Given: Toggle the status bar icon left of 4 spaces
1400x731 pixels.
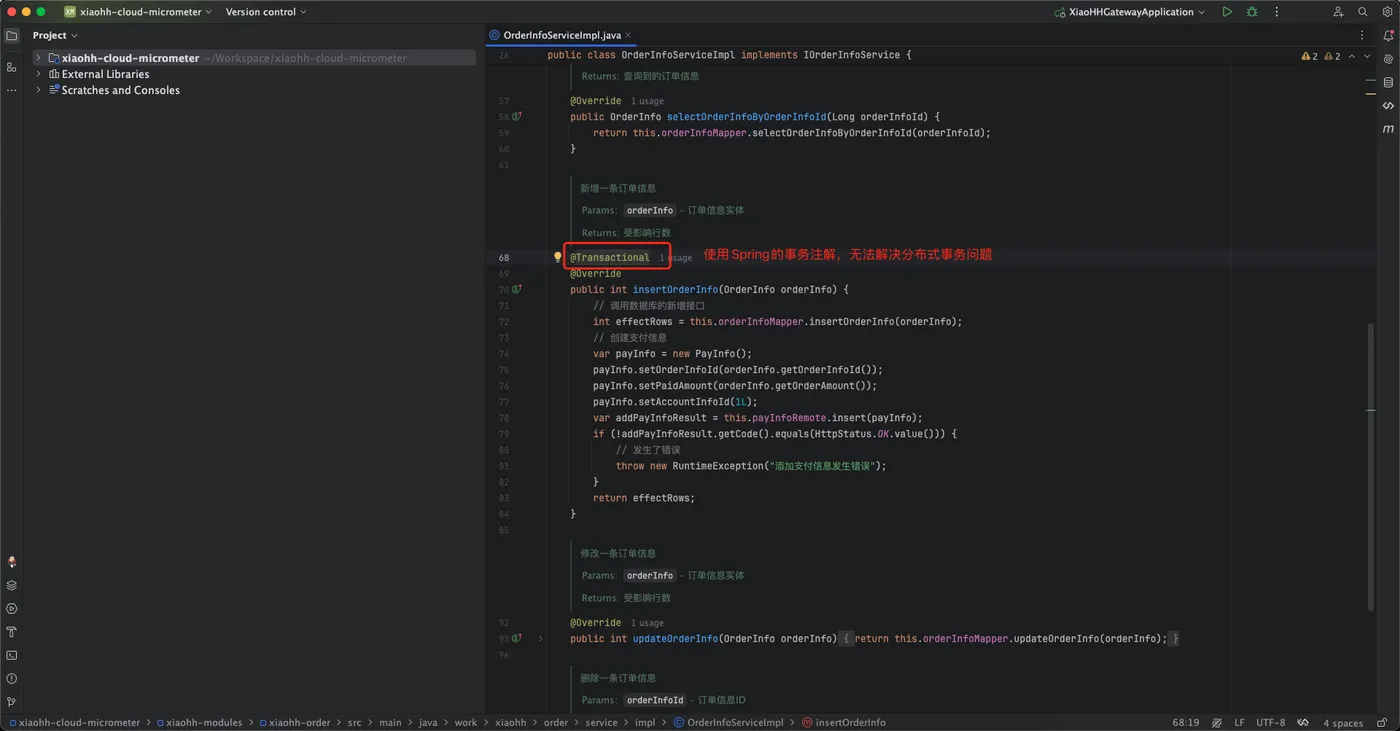Looking at the screenshot, I should [1303, 722].
